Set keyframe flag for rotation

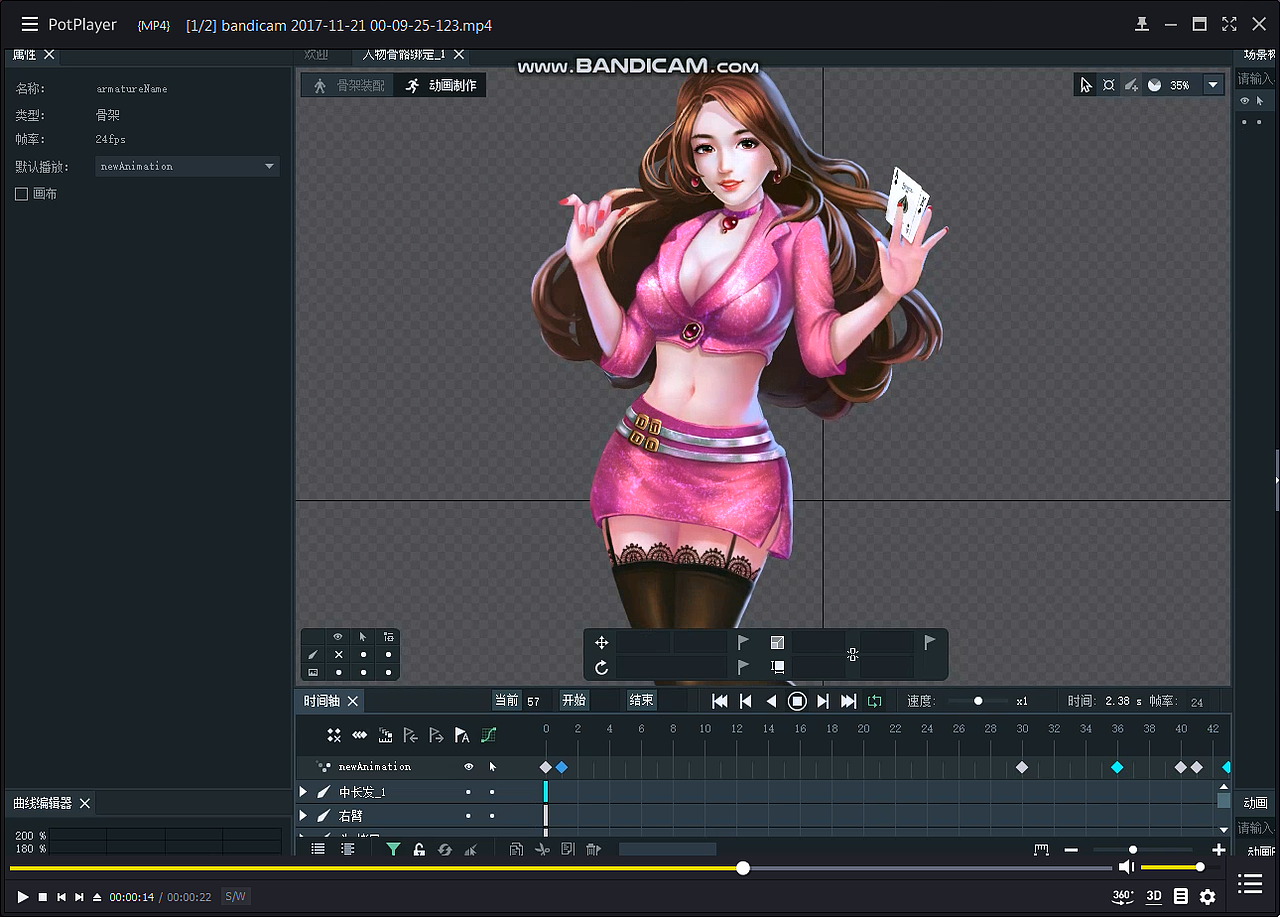click(743, 666)
